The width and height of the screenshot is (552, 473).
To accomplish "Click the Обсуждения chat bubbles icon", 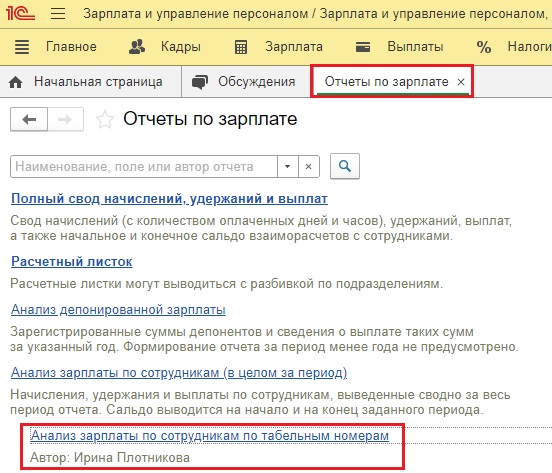I will coord(200,82).
